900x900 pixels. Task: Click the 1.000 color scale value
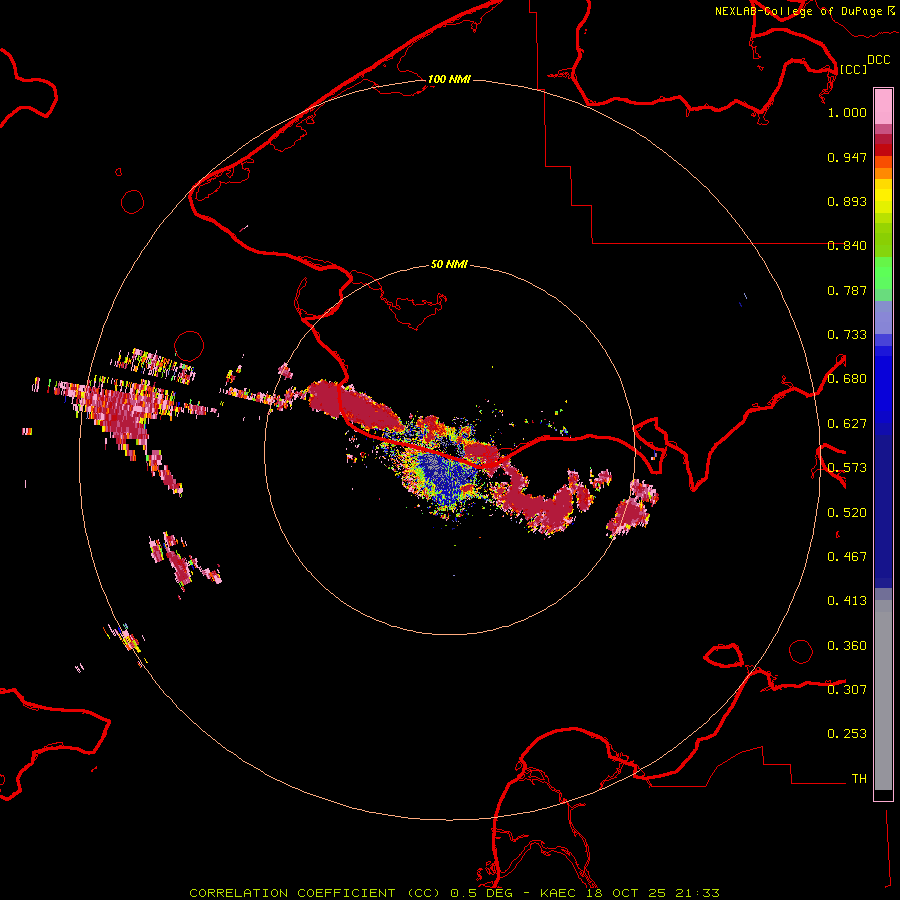click(847, 112)
